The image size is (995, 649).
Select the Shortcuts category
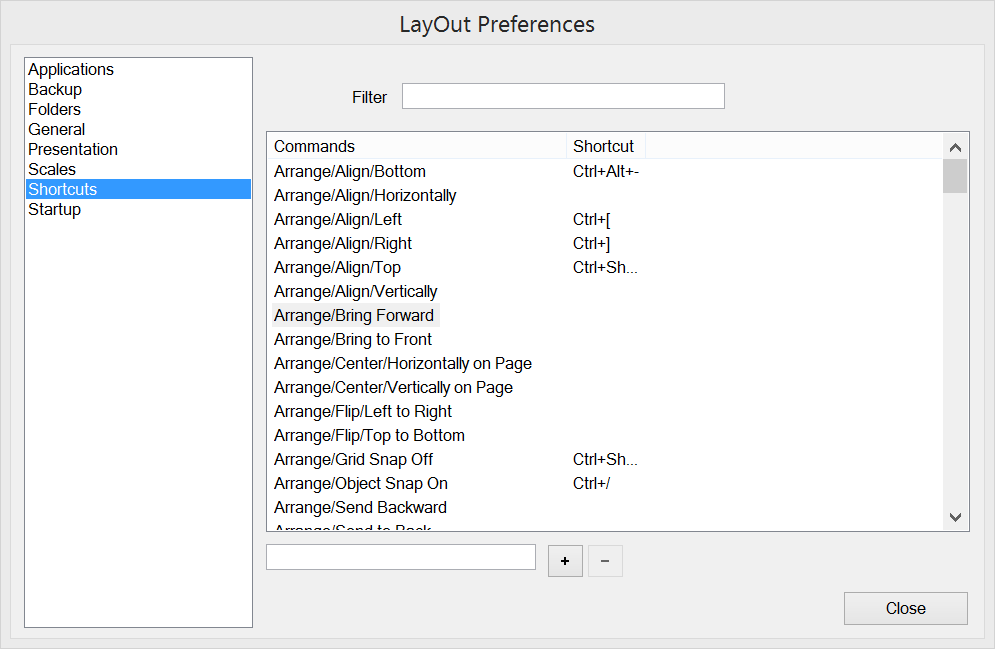pyautogui.click(x=138, y=189)
